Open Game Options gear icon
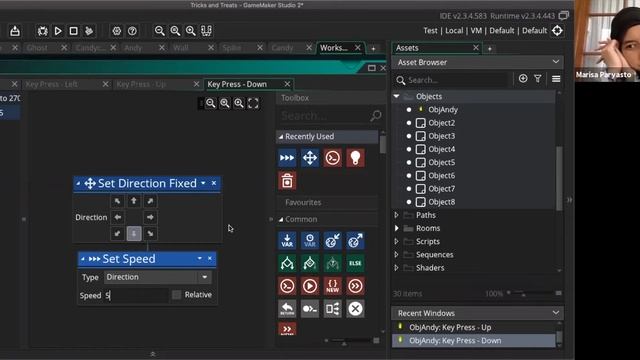640x360 pixels. tap(117, 31)
